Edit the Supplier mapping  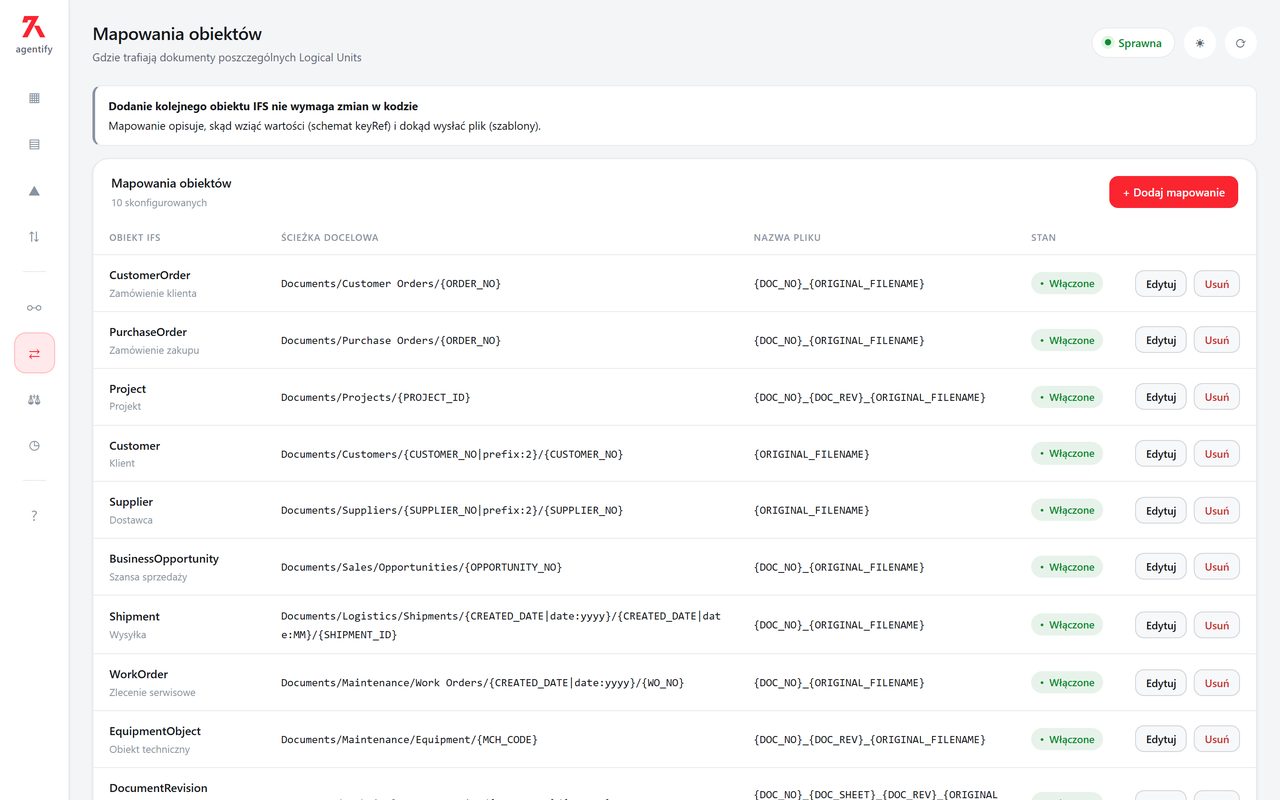tap(1160, 510)
